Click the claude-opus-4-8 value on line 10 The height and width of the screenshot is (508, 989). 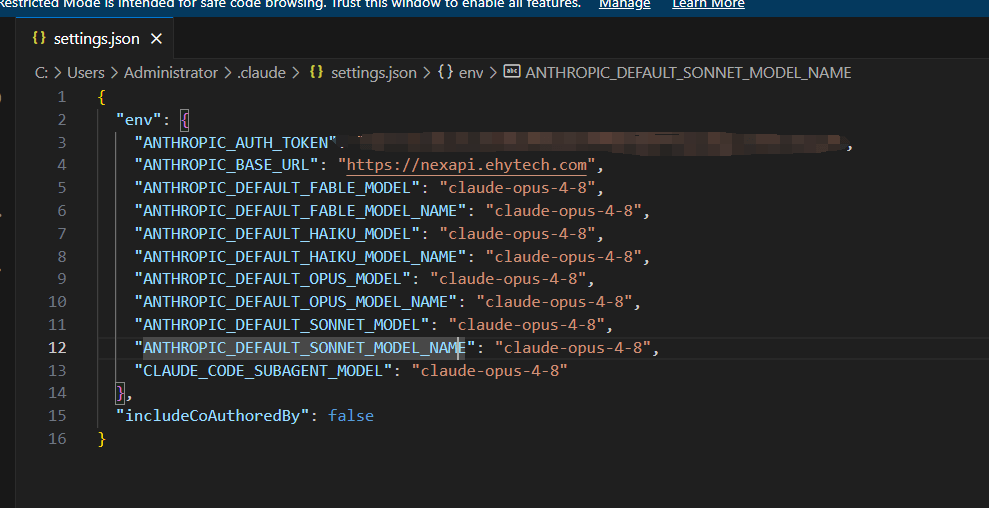(554, 302)
